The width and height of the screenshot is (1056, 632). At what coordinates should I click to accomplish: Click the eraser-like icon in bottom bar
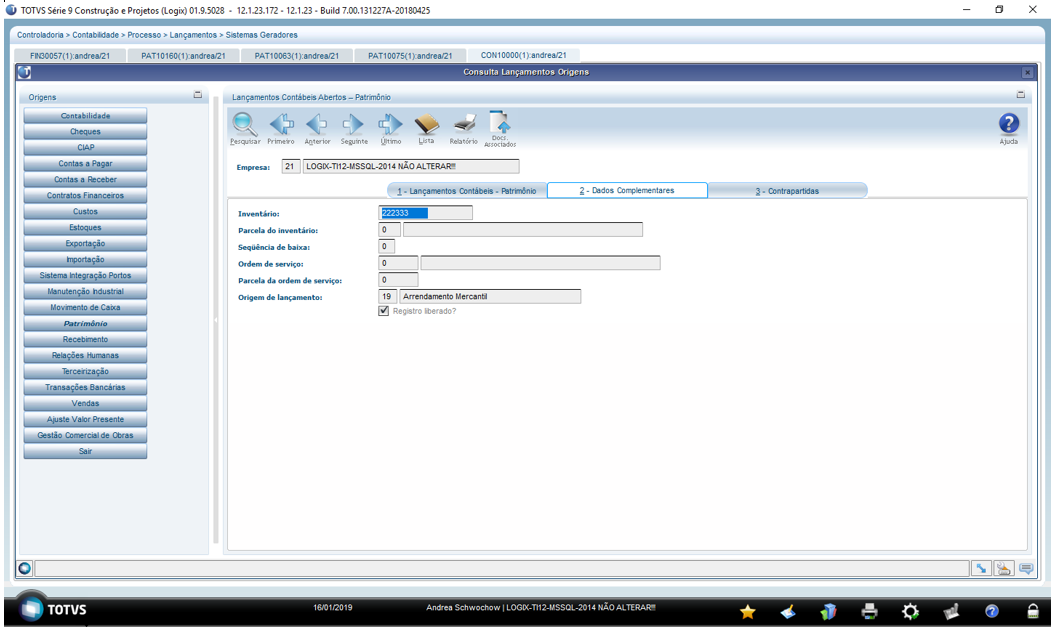point(788,611)
